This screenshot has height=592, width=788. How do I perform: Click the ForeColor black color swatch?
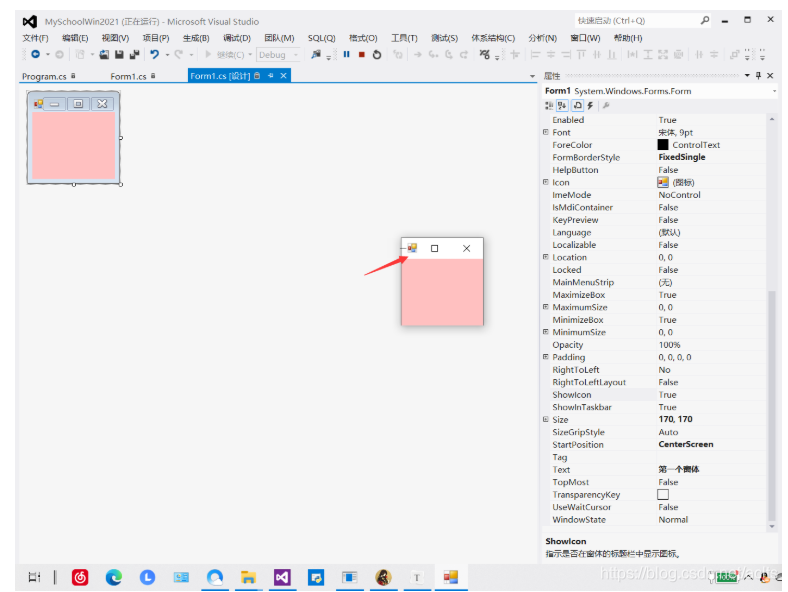(x=663, y=145)
